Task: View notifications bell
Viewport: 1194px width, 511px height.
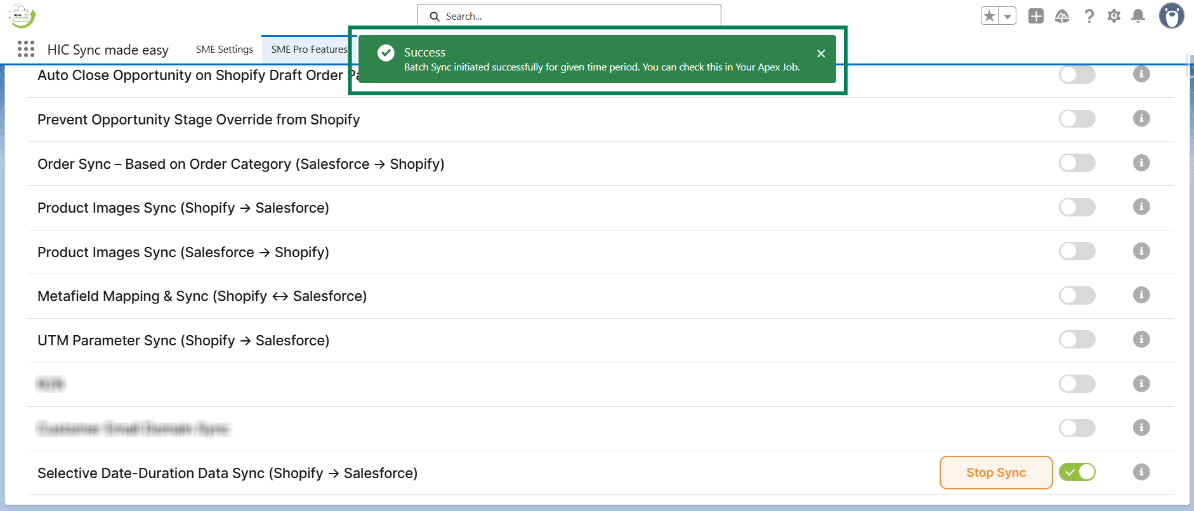Action: click(x=1138, y=16)
